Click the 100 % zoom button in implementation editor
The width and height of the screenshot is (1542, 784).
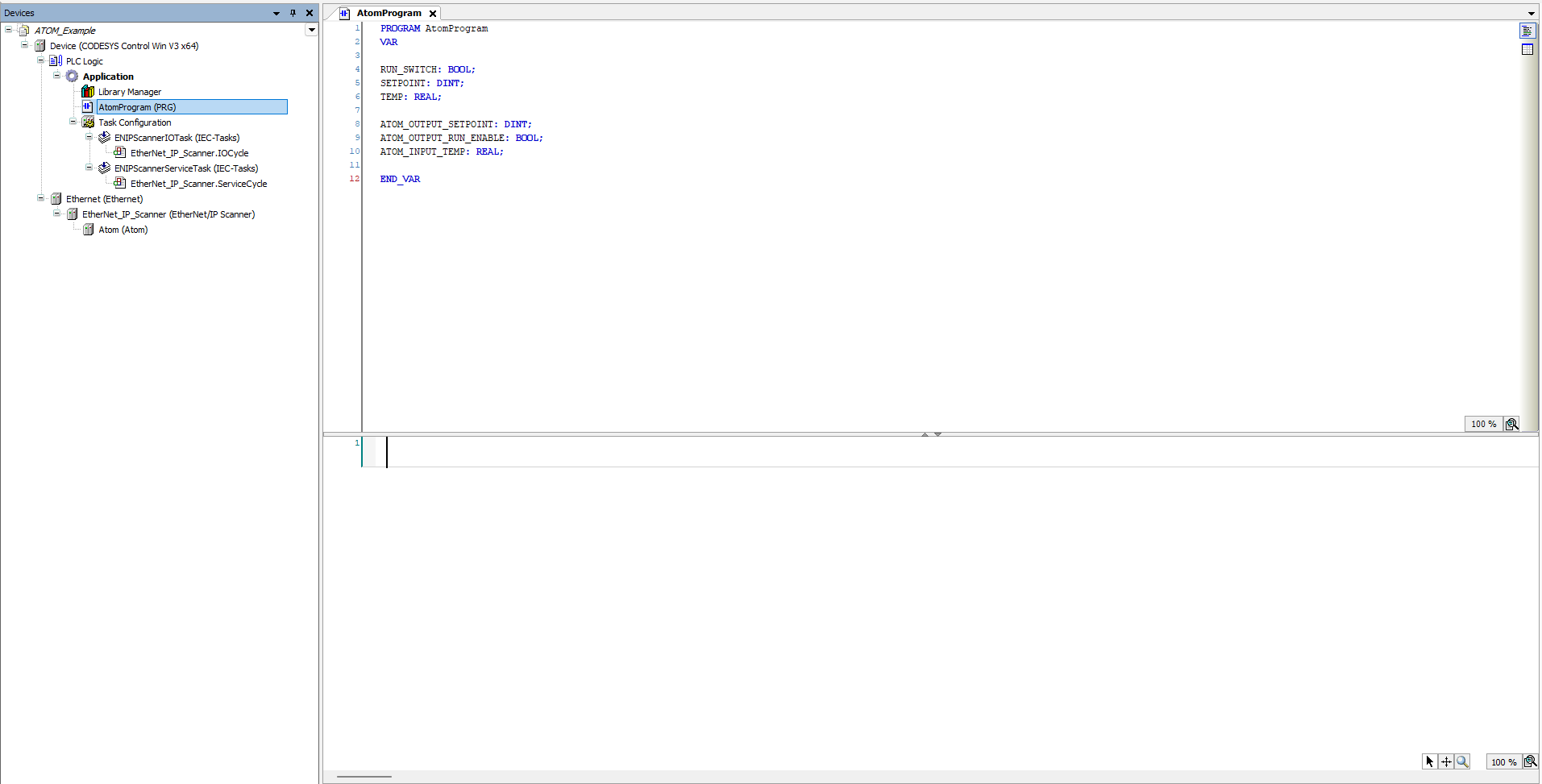1503,761
